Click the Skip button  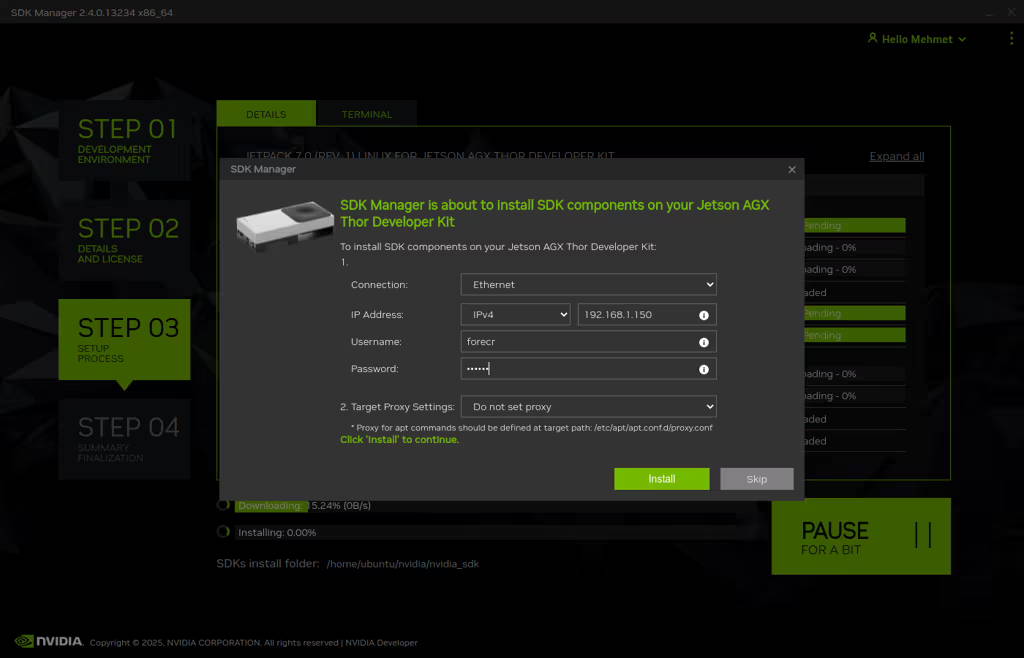(756, 479)
